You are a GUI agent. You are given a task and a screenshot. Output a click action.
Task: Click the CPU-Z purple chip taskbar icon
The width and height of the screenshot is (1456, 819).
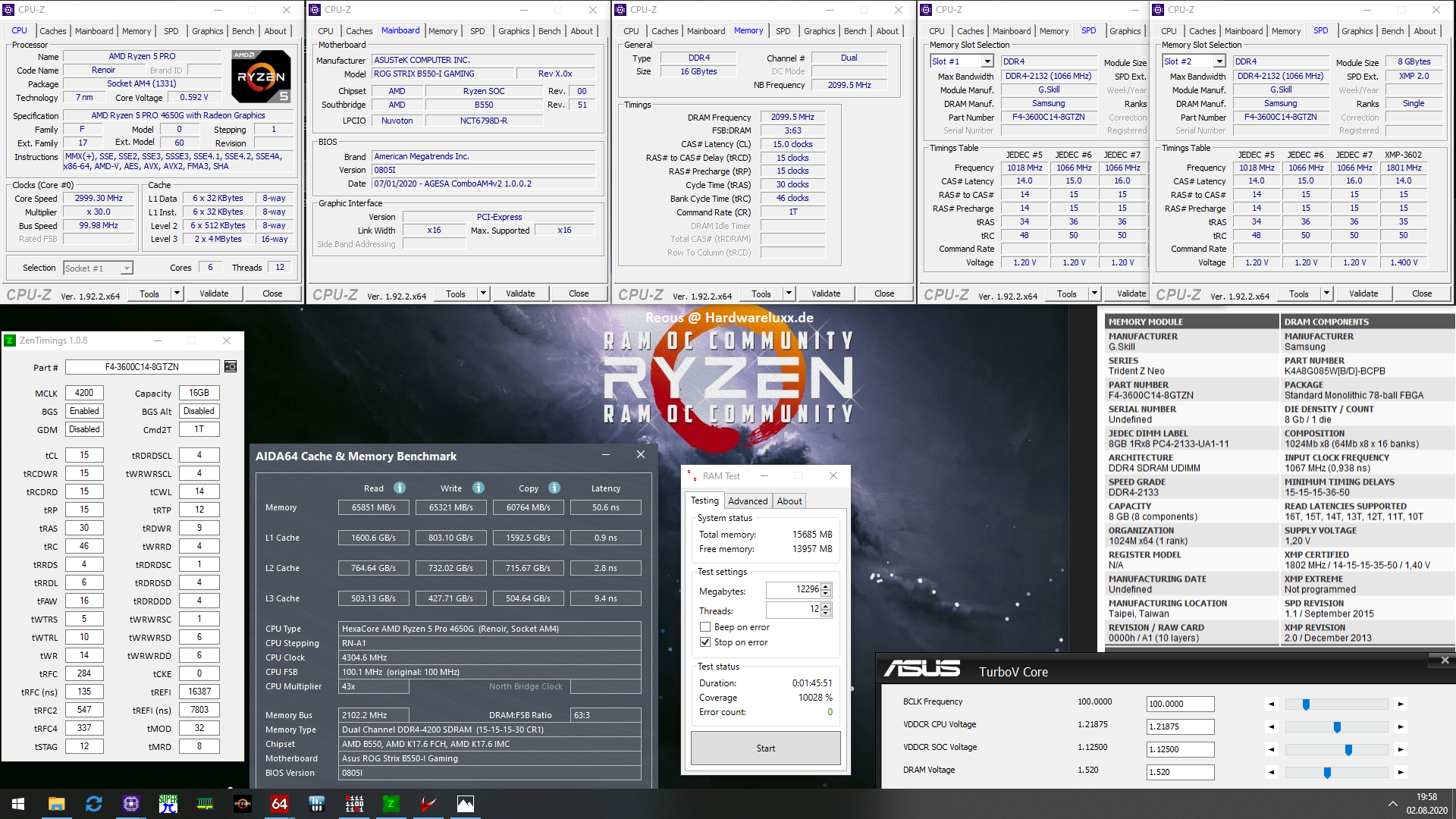(131, 804)
